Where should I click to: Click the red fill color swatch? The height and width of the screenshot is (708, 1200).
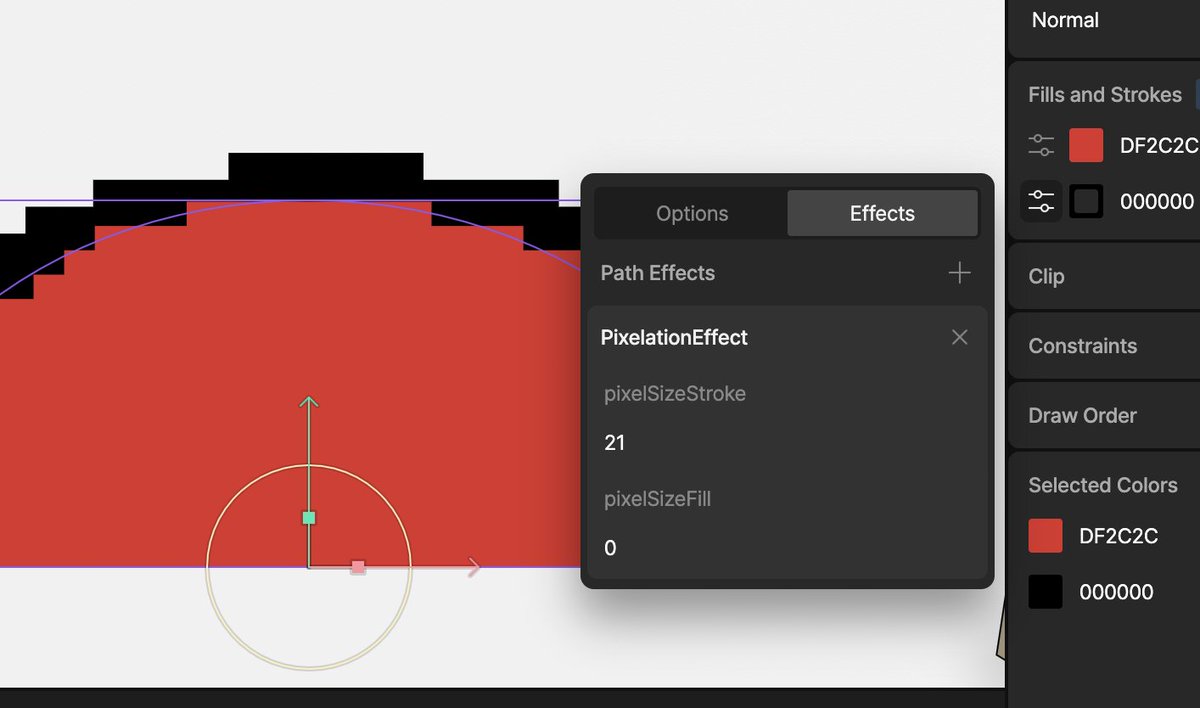click(x=1086, y=145)
